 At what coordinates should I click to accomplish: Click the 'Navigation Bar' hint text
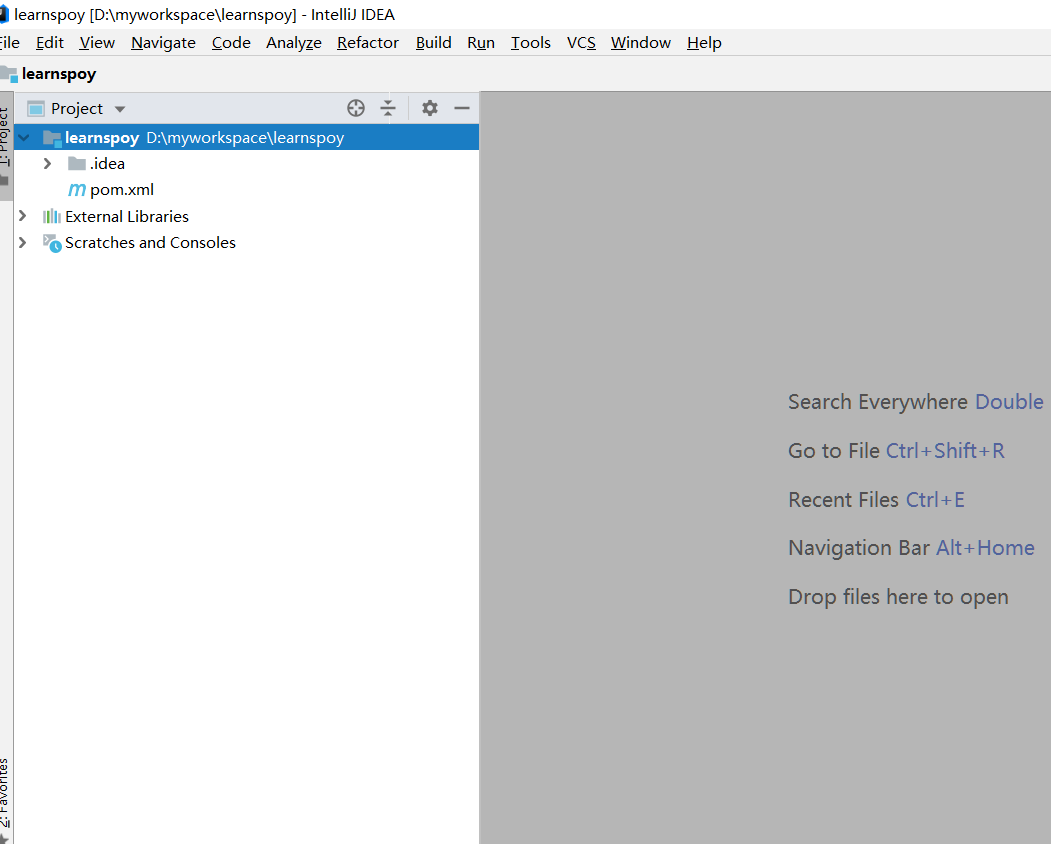pos(859,548)
